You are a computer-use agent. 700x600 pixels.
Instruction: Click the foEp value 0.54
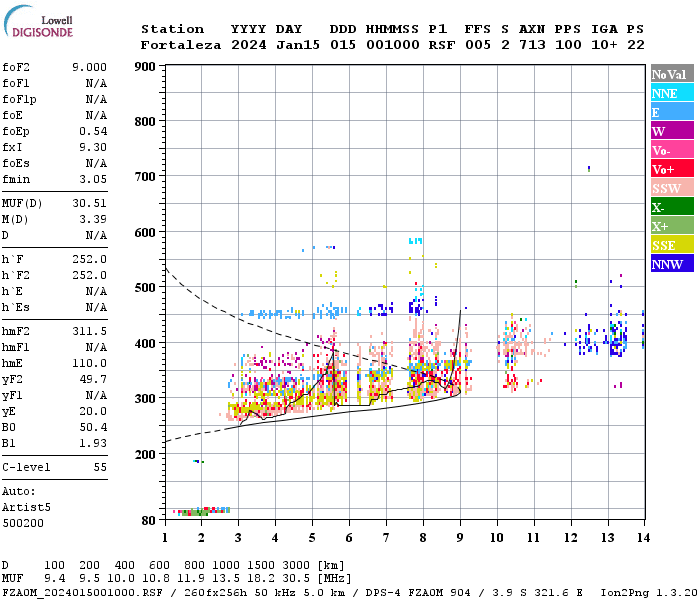[x=93, y=131]
